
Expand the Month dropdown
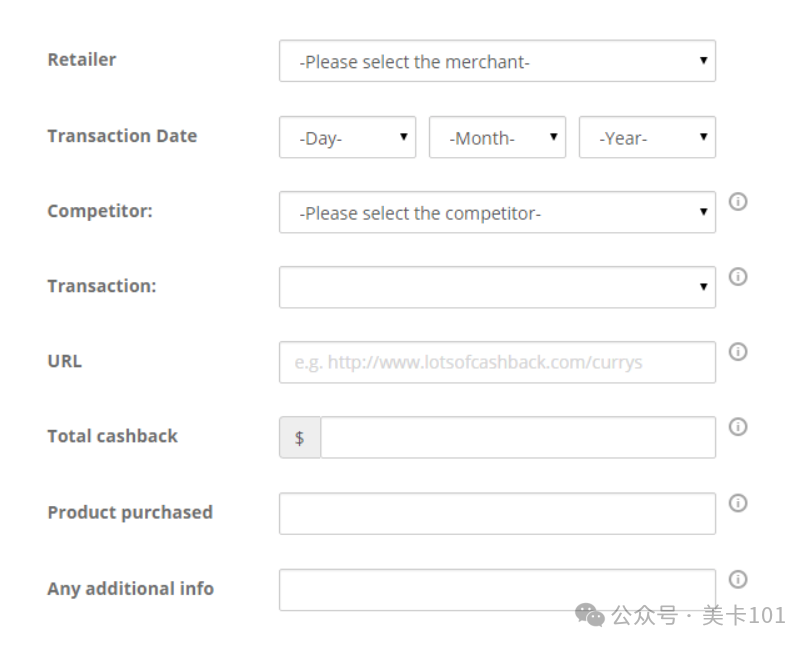tap(497, 138)
